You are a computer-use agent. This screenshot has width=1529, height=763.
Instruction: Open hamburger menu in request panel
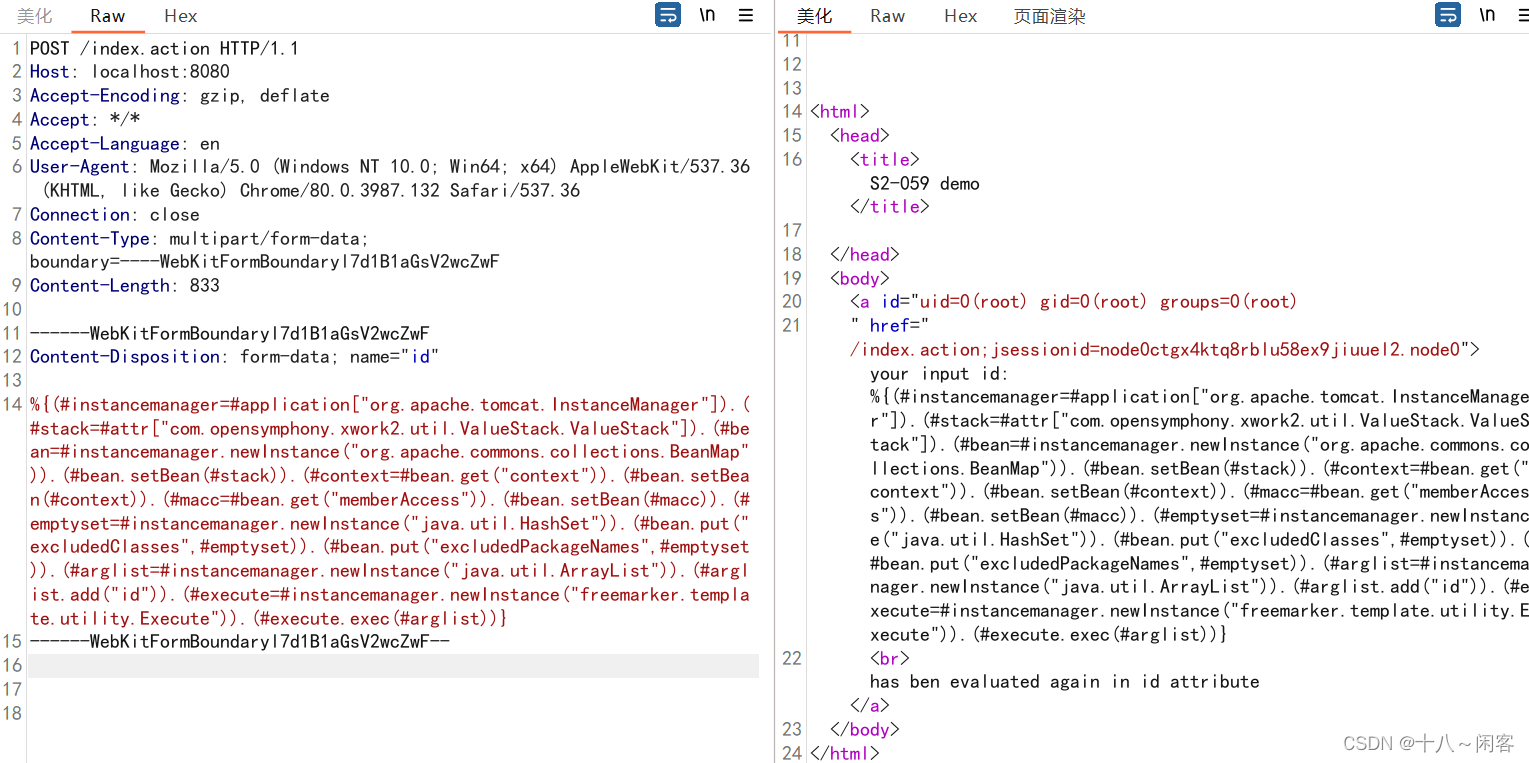click(746, 15)
